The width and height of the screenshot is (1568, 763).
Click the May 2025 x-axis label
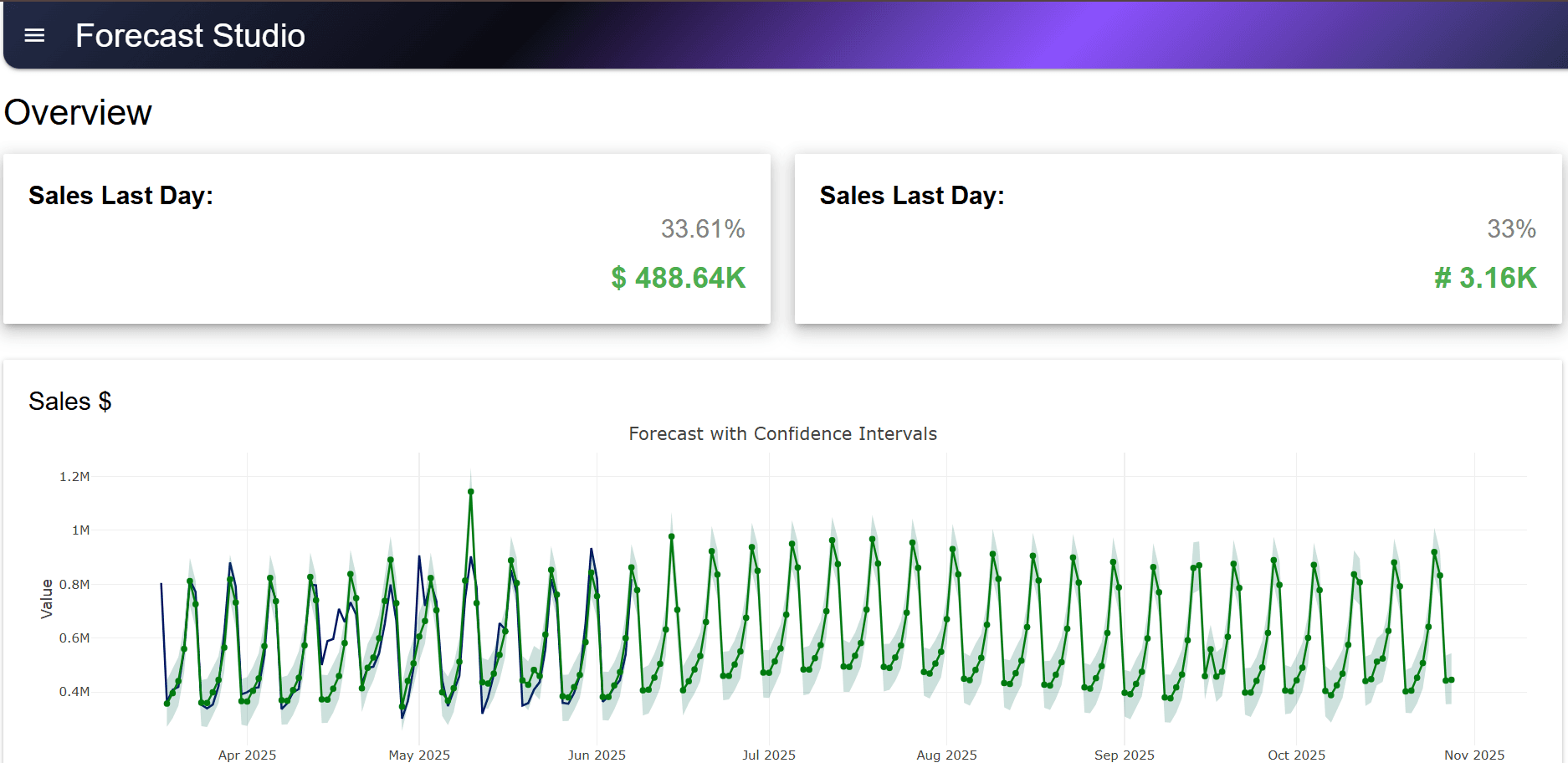(419, 755)
